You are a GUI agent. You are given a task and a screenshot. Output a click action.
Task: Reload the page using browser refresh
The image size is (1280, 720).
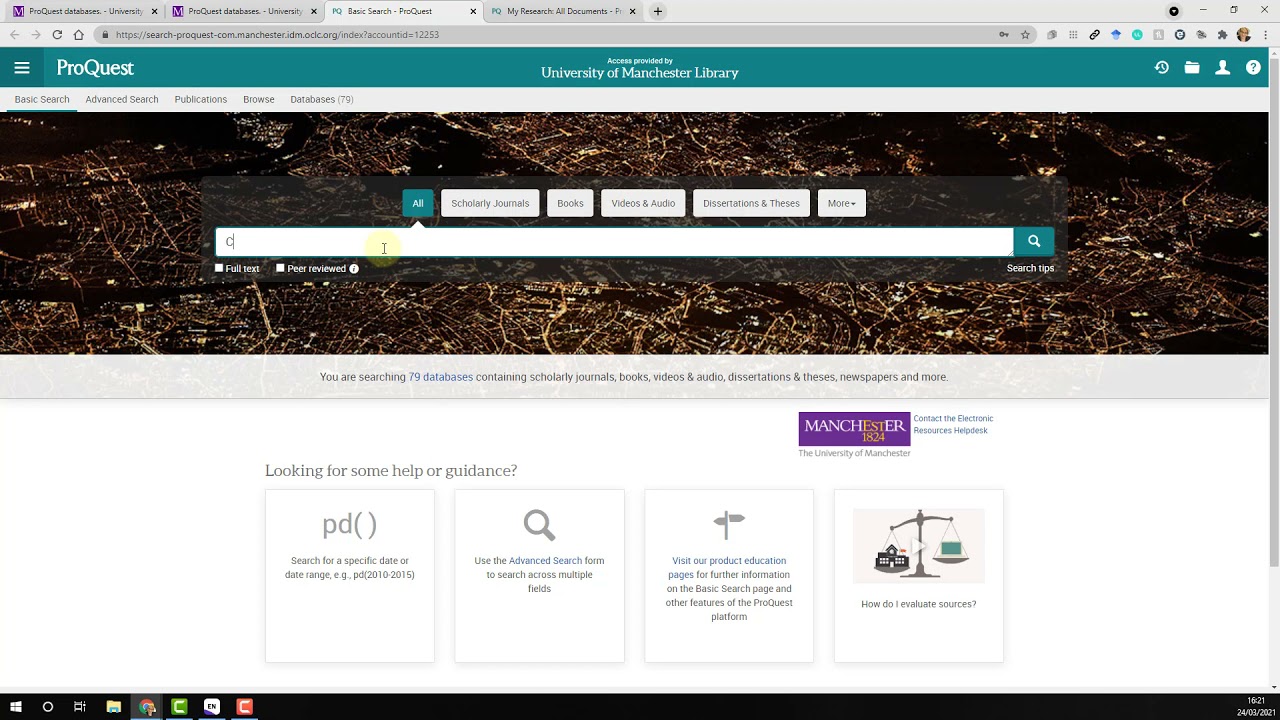[x=57, y=34]
